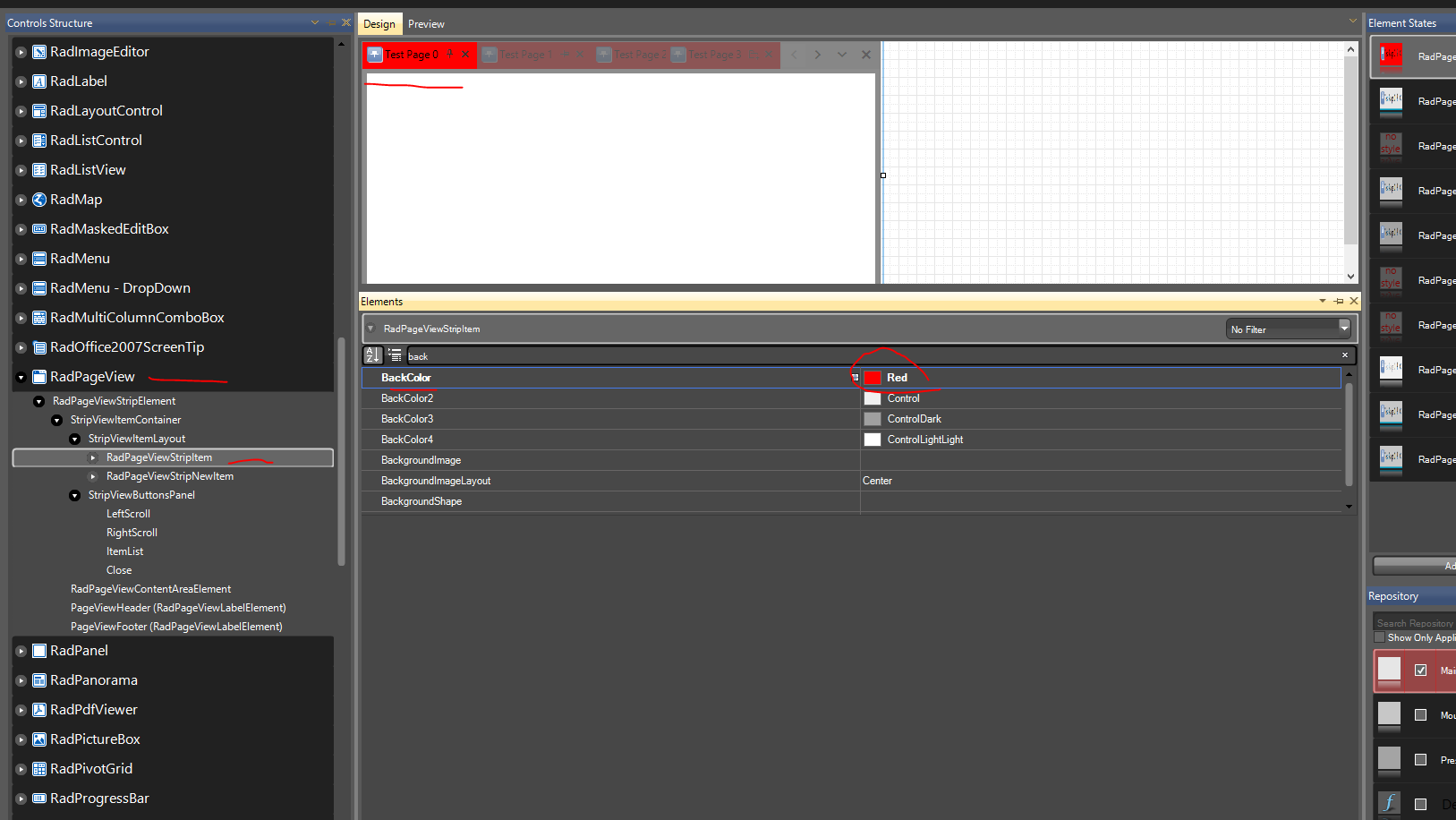Viewport: 1456px width, 820px height.
Task: Click the RadListView icon
Action: pos(39,170)
